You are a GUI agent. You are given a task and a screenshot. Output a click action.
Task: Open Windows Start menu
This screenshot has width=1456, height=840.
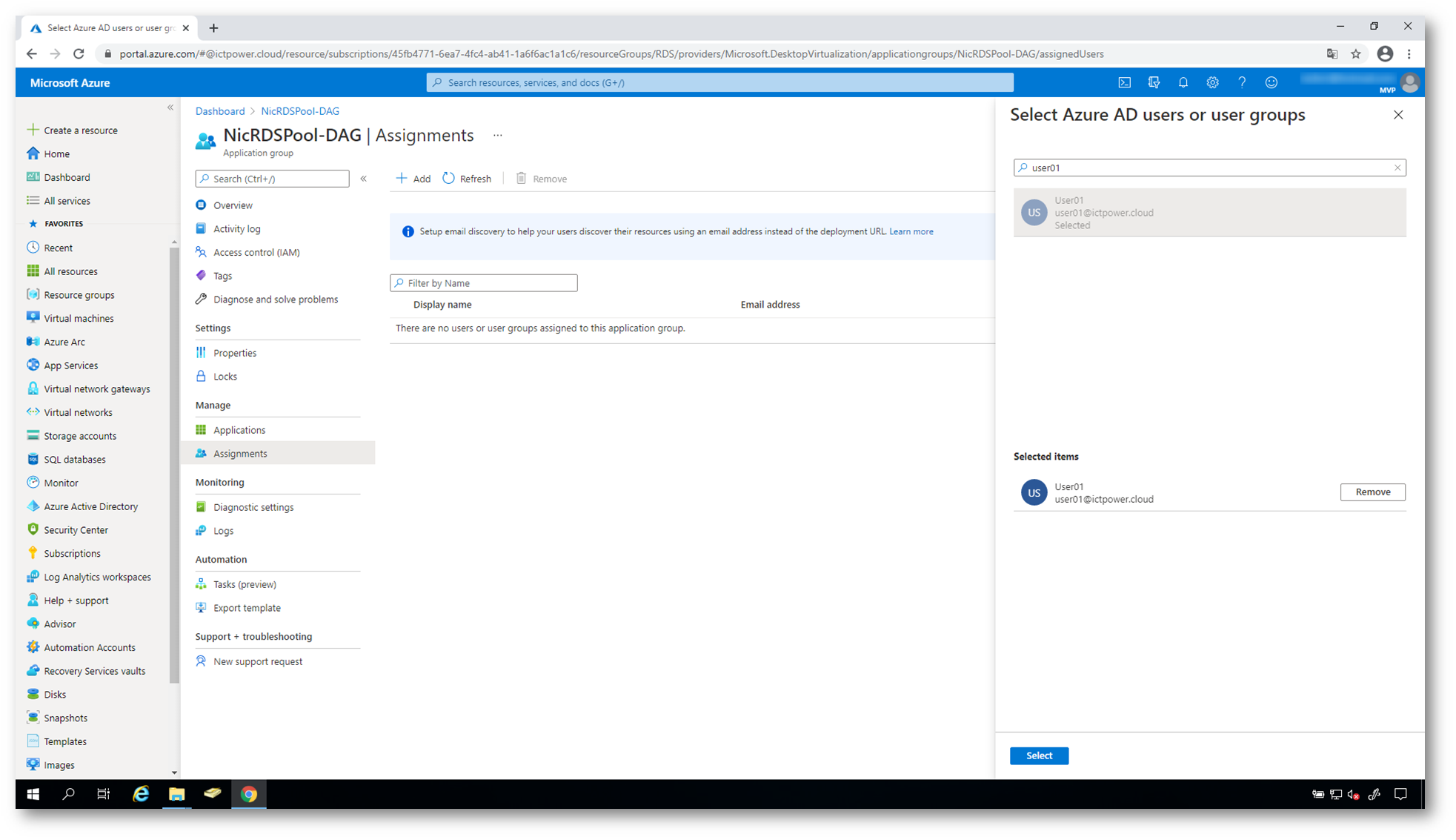pyautogui.click(x=33, y=794)
